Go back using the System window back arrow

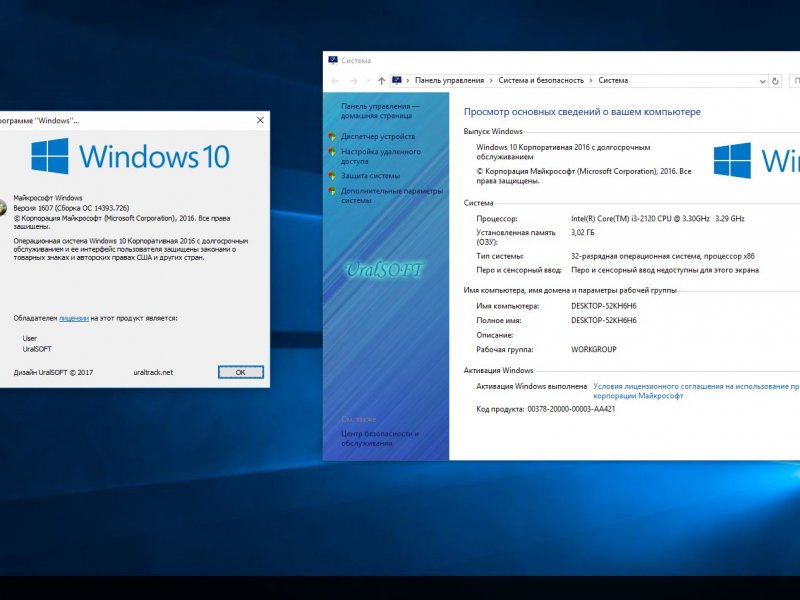coord(335,81)
